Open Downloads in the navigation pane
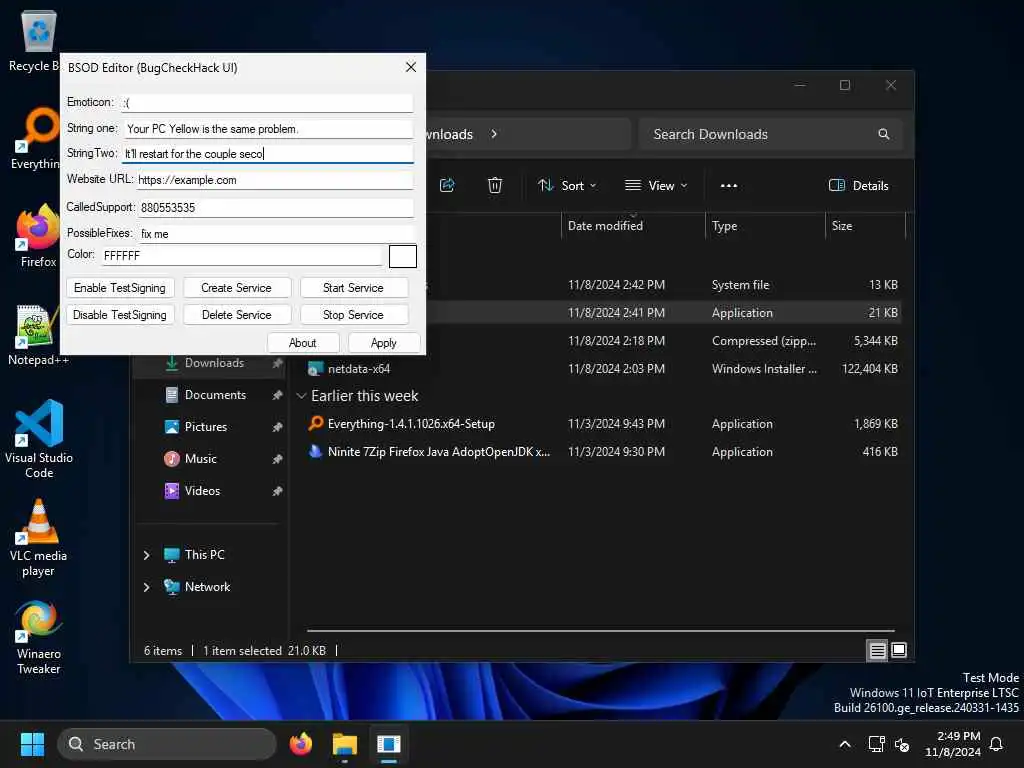Viewport: 1024px width, 768px height. pos(214,363)
